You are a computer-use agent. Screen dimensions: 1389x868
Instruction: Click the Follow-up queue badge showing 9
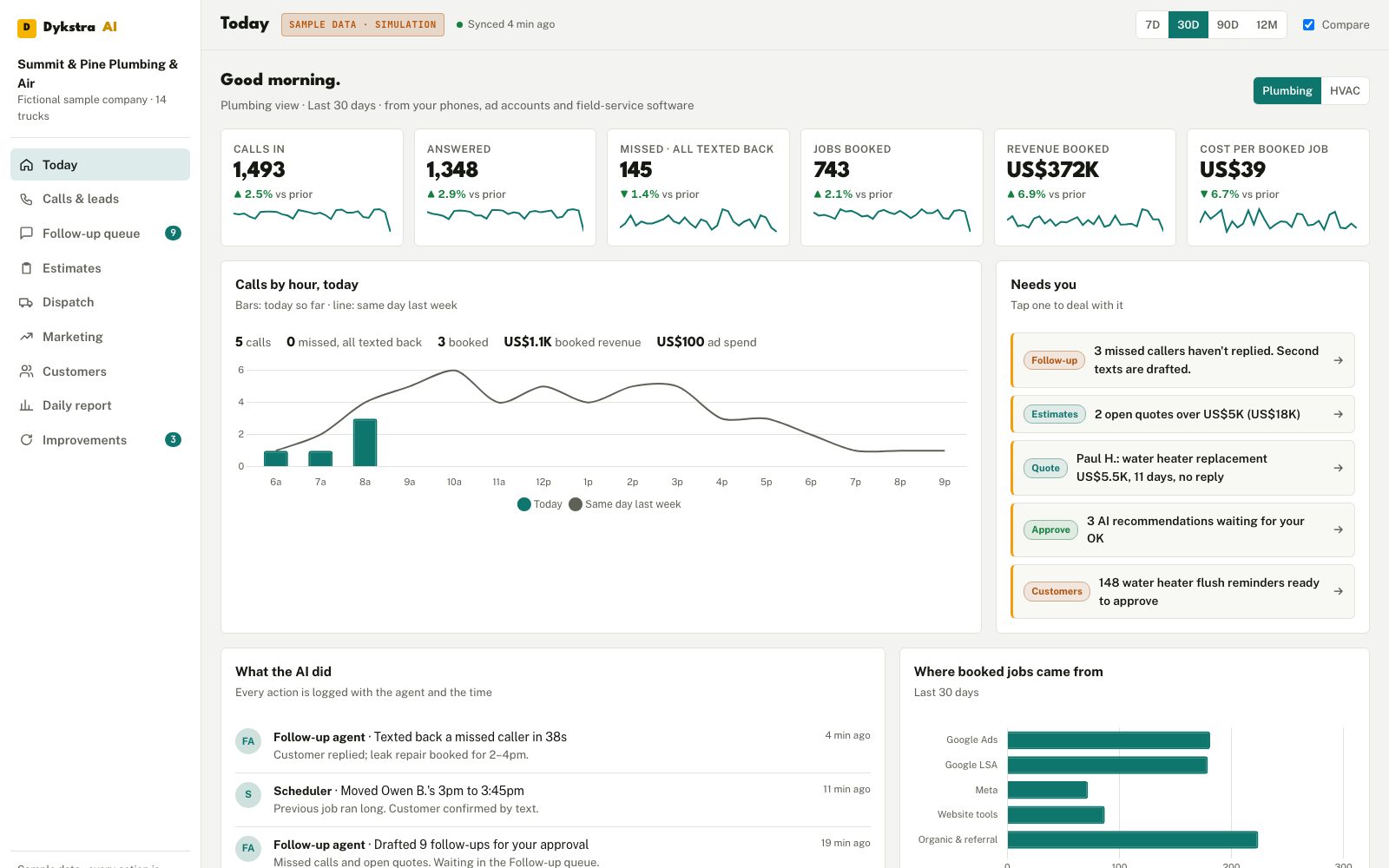(173, 233)
